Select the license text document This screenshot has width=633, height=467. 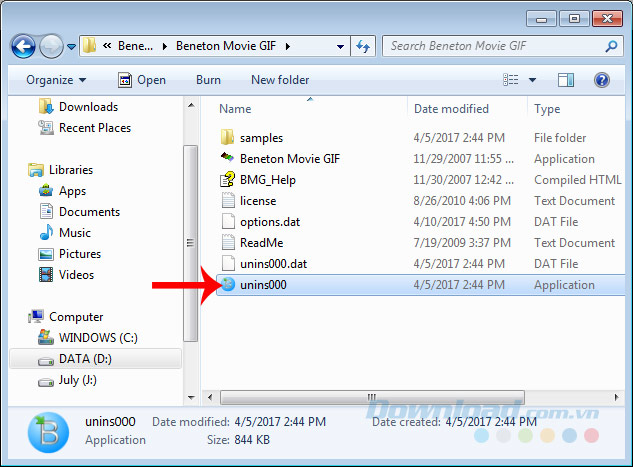258,201
